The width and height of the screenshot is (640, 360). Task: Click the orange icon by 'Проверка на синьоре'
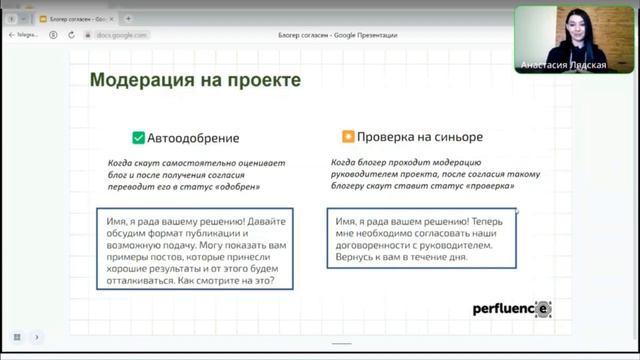pos(348,136)
